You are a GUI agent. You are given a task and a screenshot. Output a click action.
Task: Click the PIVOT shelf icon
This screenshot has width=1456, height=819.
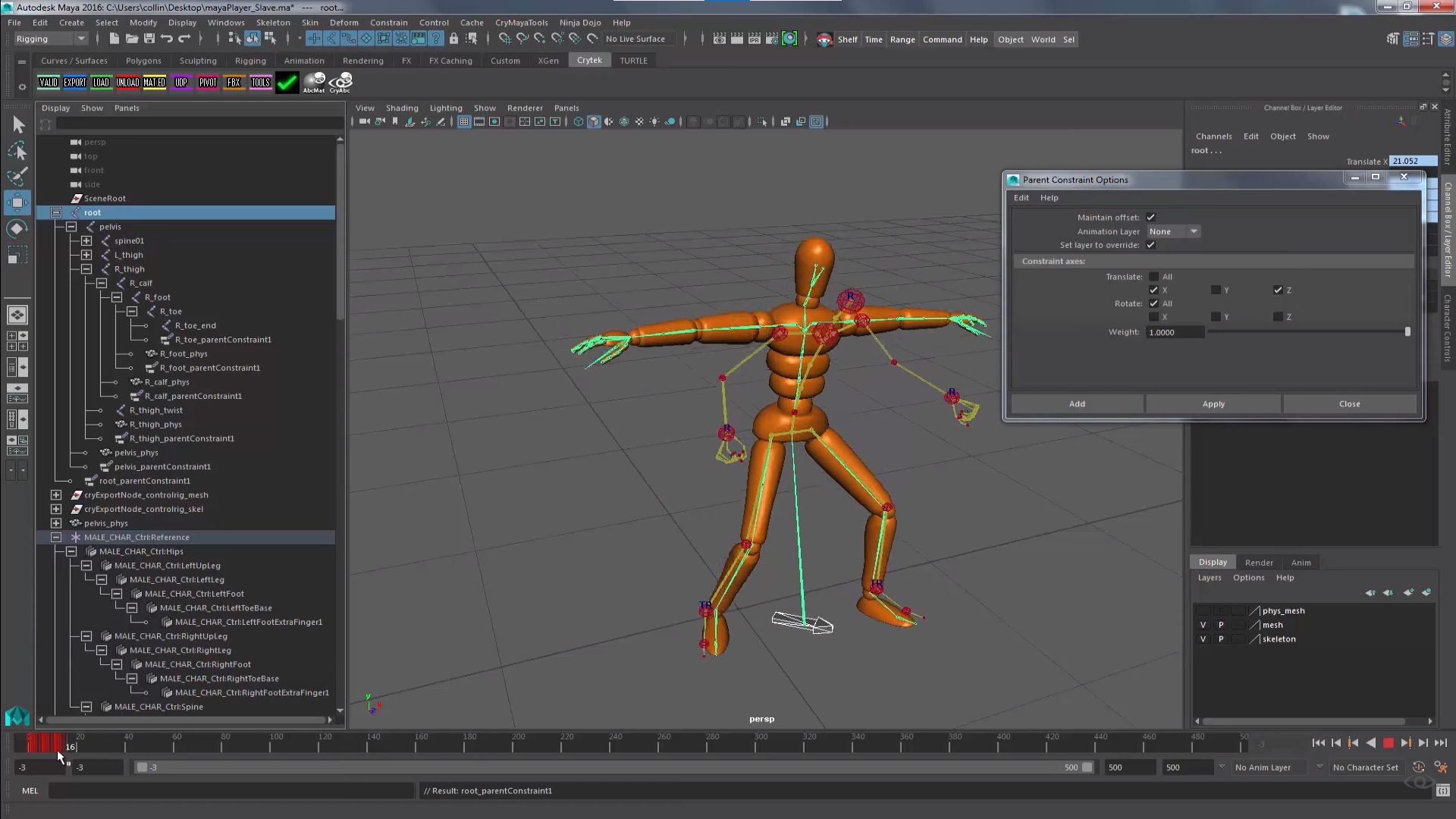coord(208,83)
